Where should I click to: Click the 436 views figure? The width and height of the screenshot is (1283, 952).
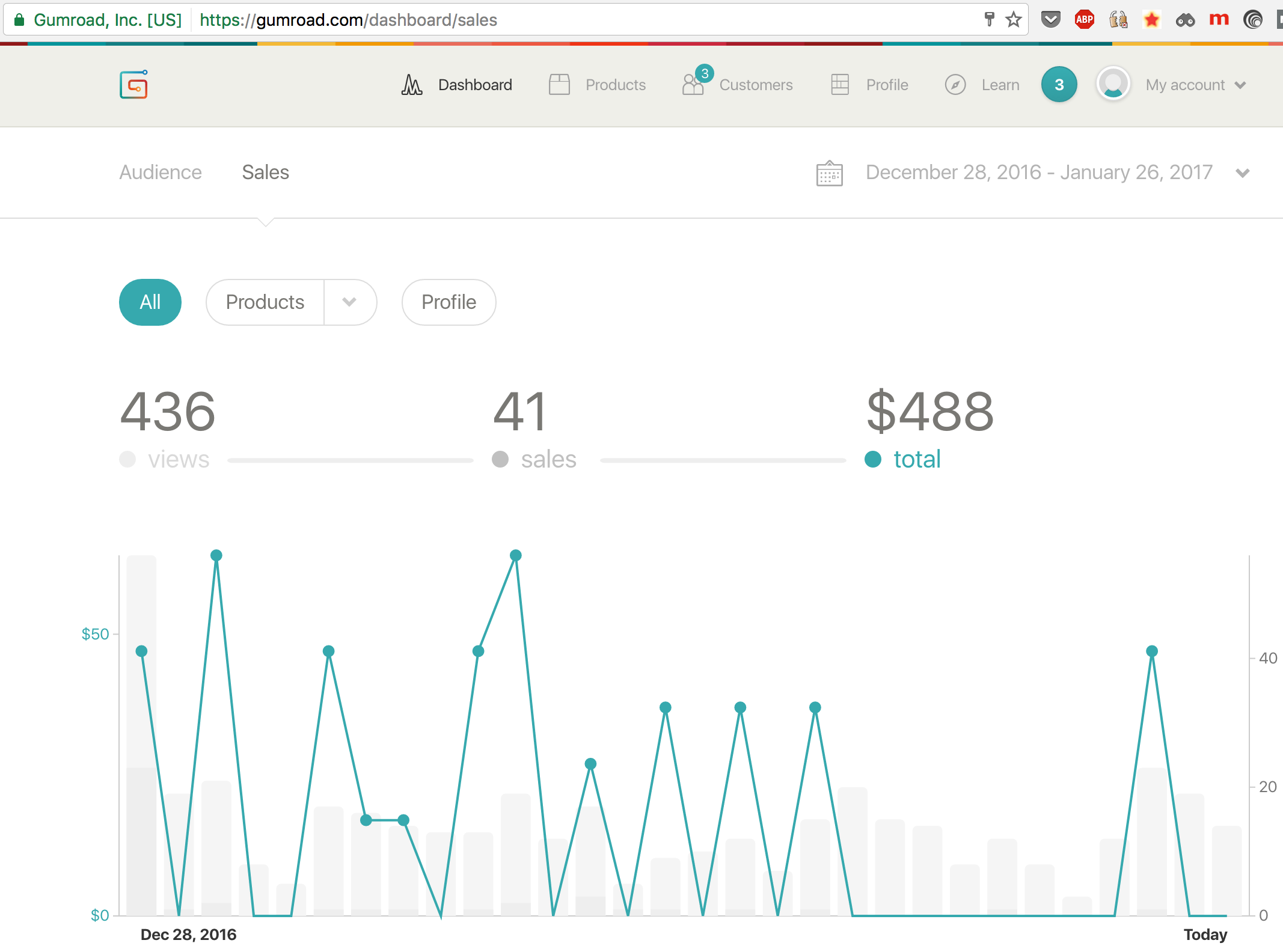click(x=168, y=412)
